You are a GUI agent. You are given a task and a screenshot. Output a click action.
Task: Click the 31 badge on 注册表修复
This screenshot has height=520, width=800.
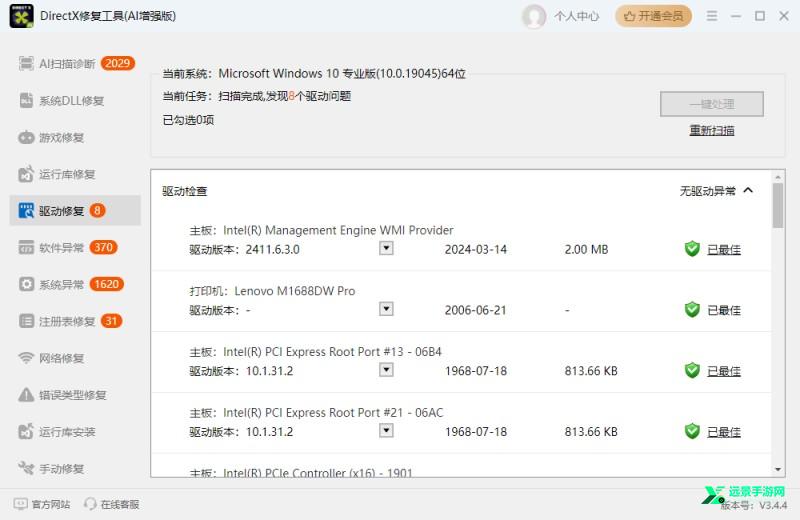(x=111, y=321)
